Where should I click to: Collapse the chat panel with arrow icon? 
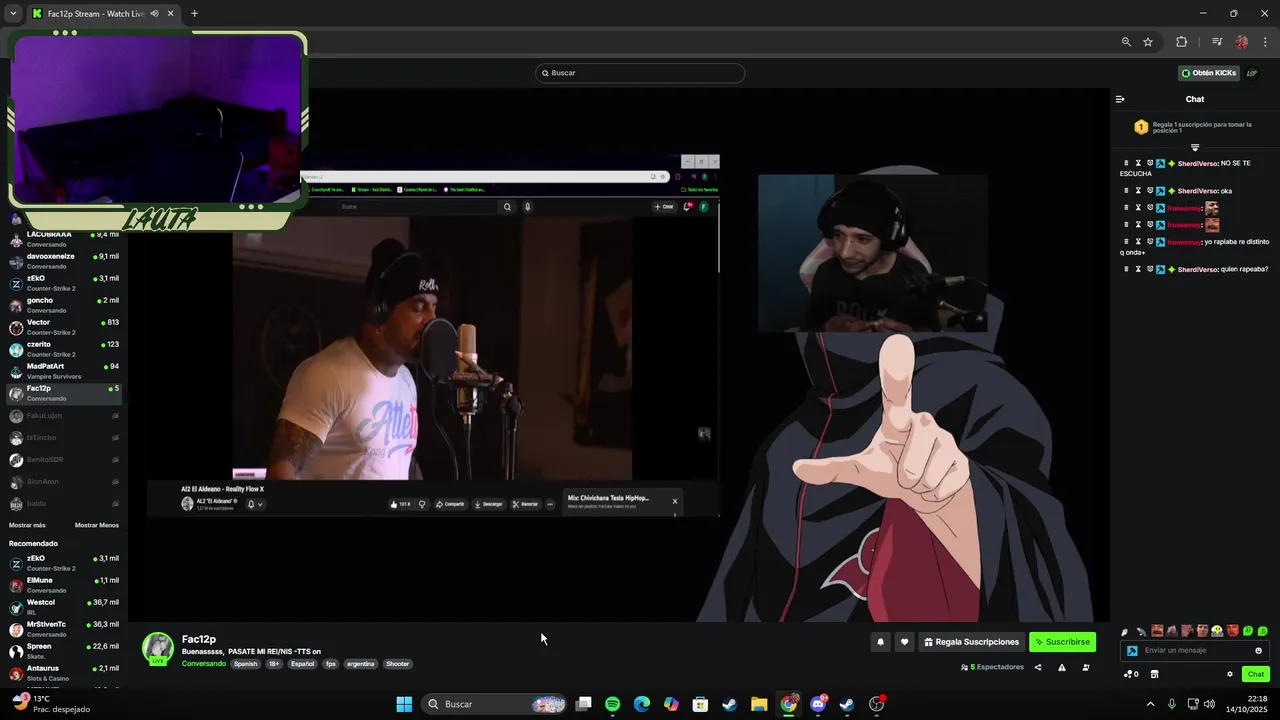tap(1120, 99)
